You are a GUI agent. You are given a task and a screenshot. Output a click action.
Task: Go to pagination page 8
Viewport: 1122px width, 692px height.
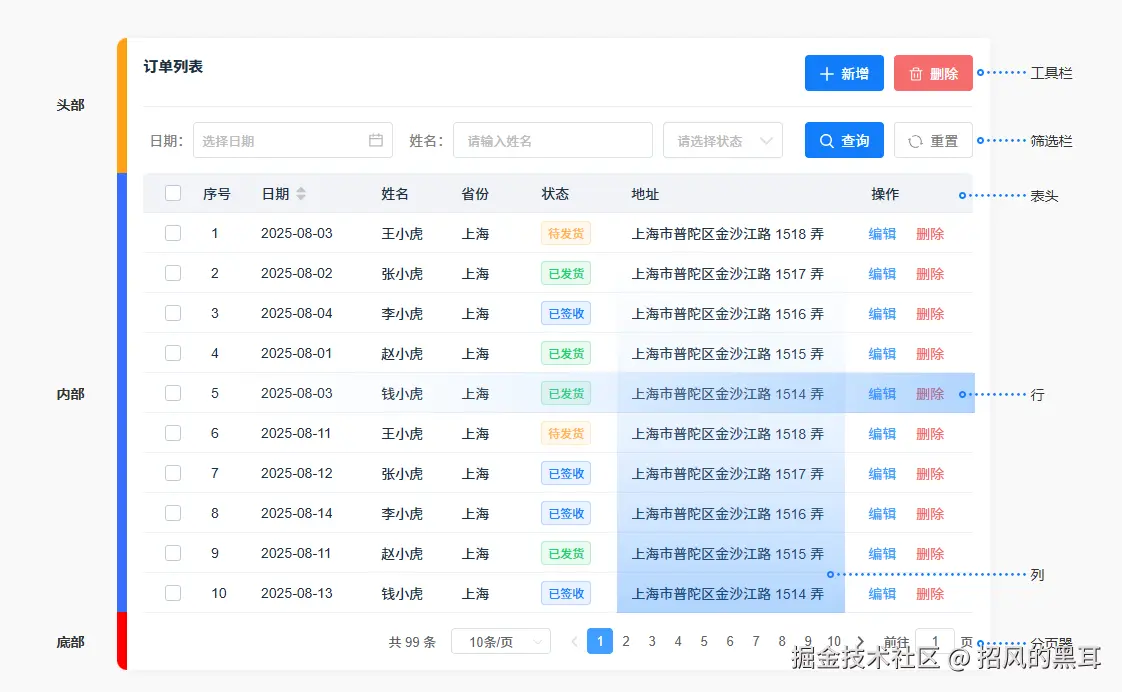(782, 641)
